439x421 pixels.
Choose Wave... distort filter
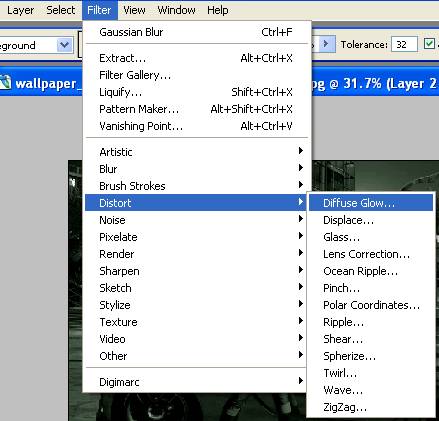371,390
